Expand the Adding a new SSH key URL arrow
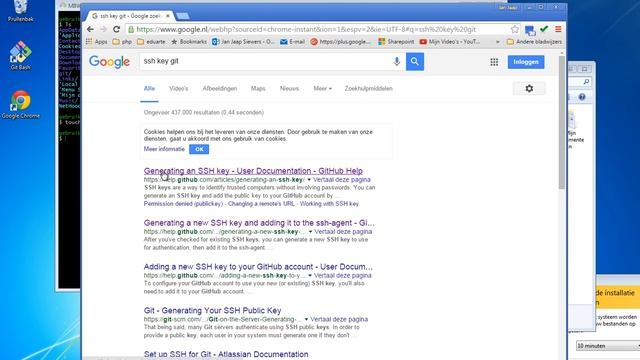 coord(310,276)
